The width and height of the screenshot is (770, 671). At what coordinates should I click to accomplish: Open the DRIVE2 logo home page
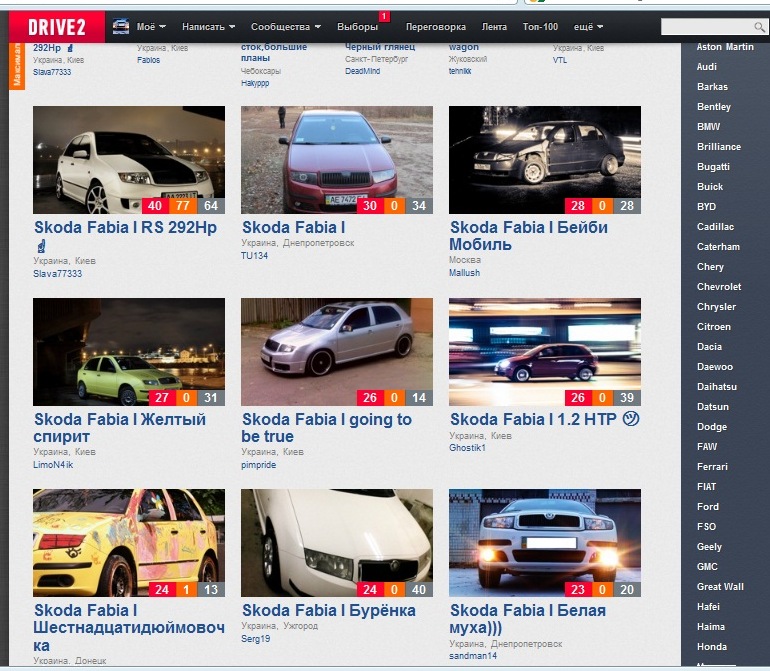(x=56, y=27)
